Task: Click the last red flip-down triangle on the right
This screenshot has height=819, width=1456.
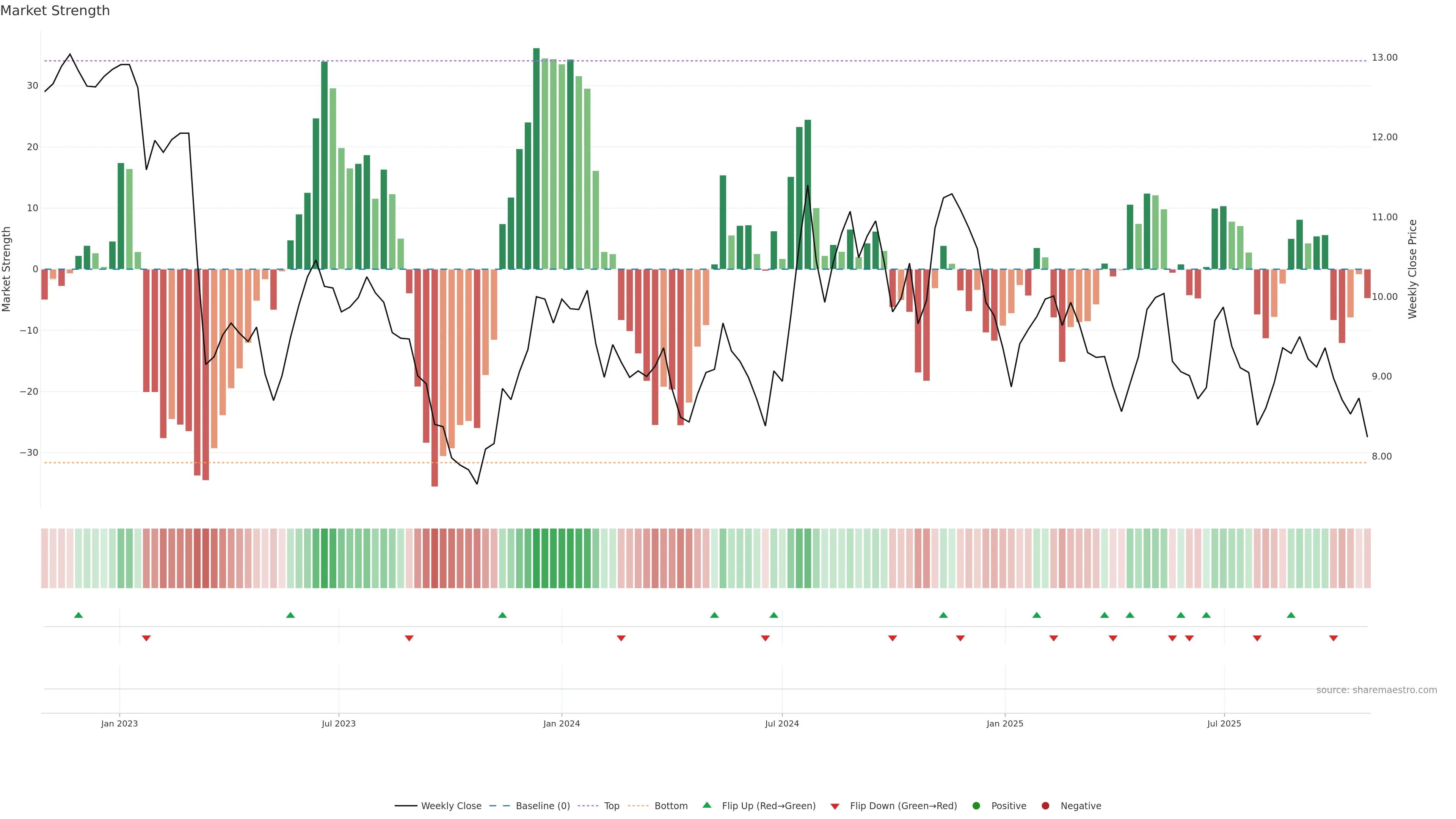Action: (1334, 638)
